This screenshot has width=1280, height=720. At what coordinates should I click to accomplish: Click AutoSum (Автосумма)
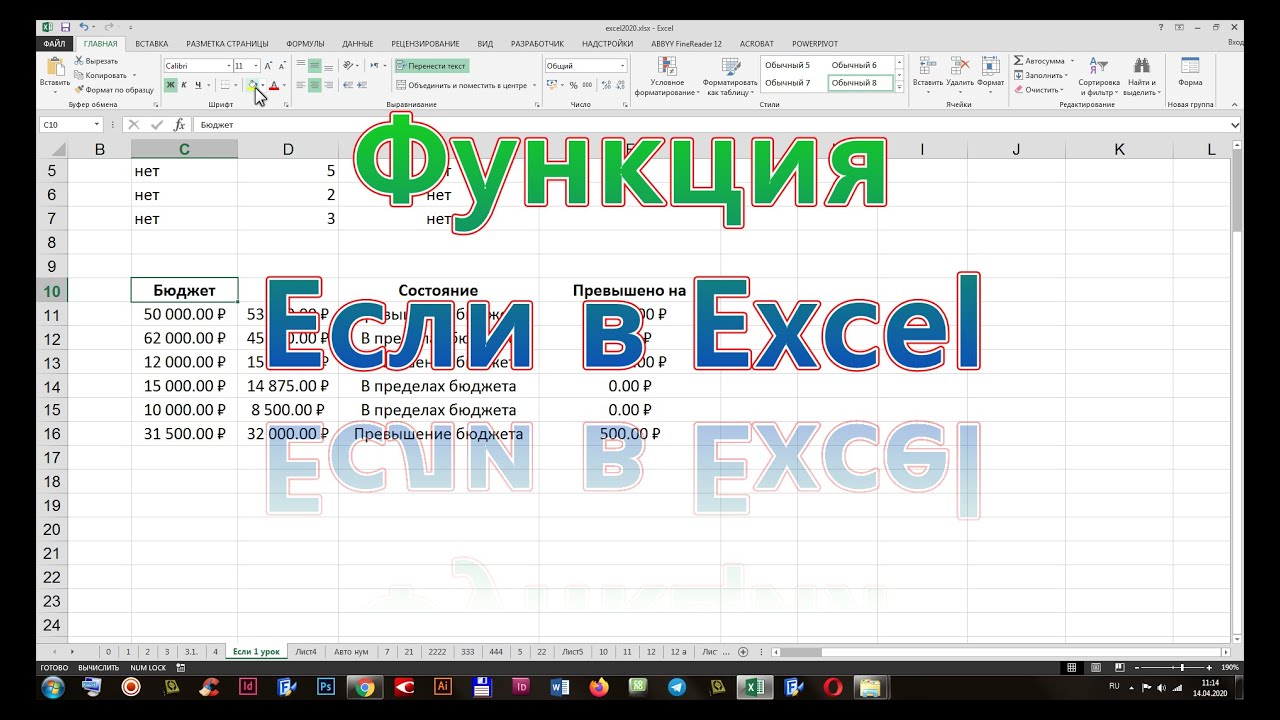pyautogui.click(x=1039, y=61)
